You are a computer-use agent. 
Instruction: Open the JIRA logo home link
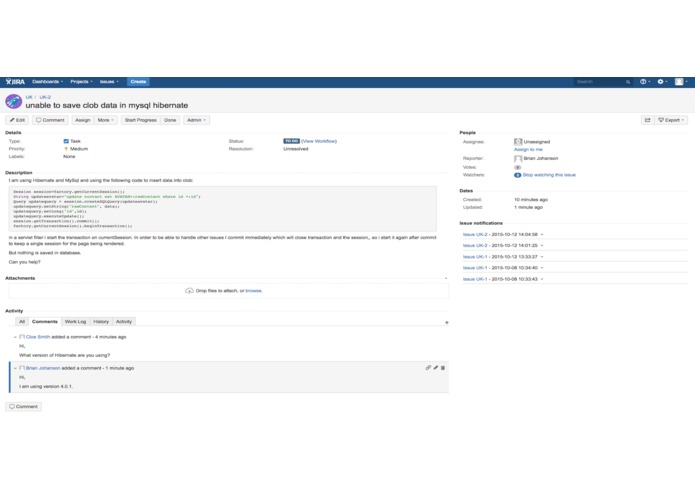click(x=15, y=82)
